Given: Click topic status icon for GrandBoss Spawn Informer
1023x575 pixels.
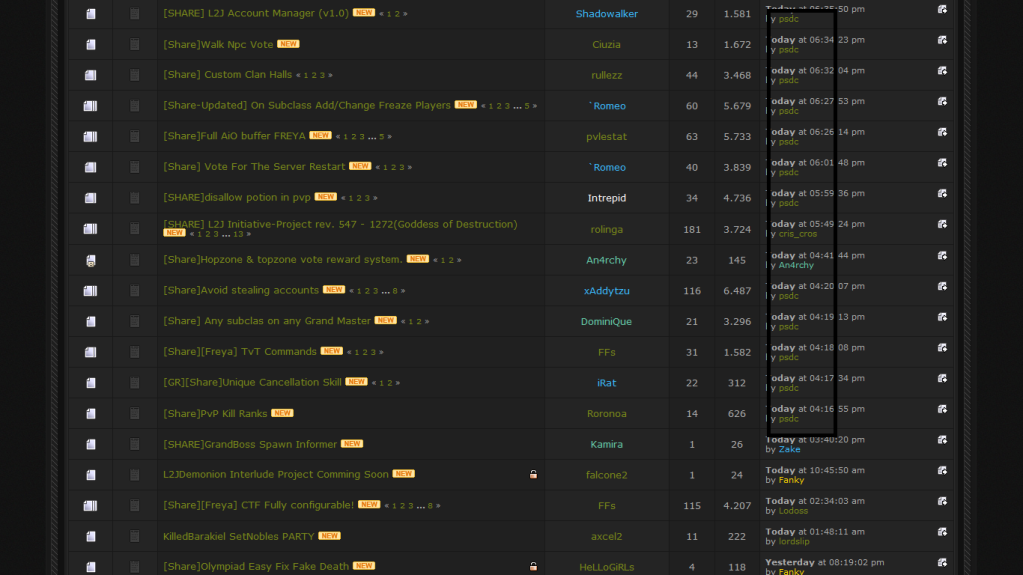Looking at the screenshot, I should pyautogui.click(x=91, y=444).
